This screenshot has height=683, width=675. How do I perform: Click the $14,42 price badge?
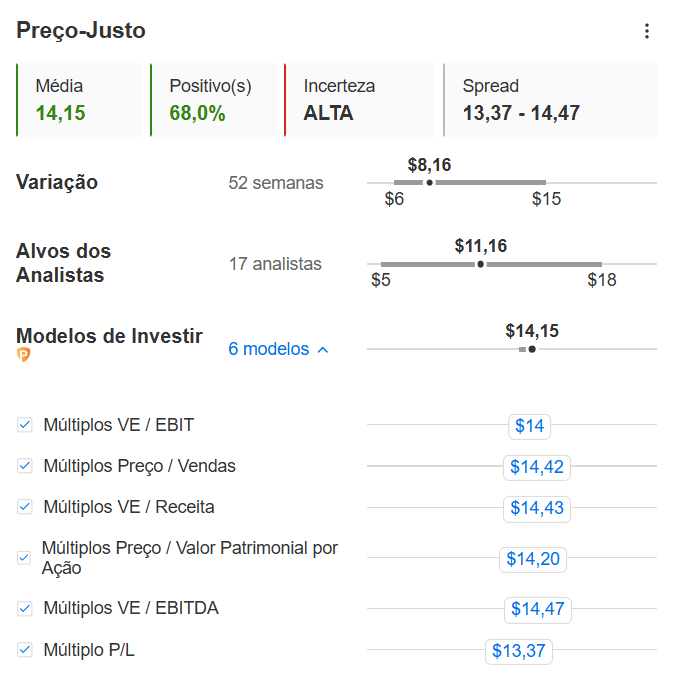point(537,467)
